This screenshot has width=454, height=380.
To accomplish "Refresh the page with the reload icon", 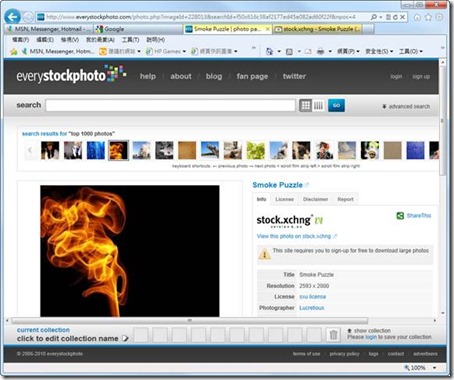I will coord(395,17).
